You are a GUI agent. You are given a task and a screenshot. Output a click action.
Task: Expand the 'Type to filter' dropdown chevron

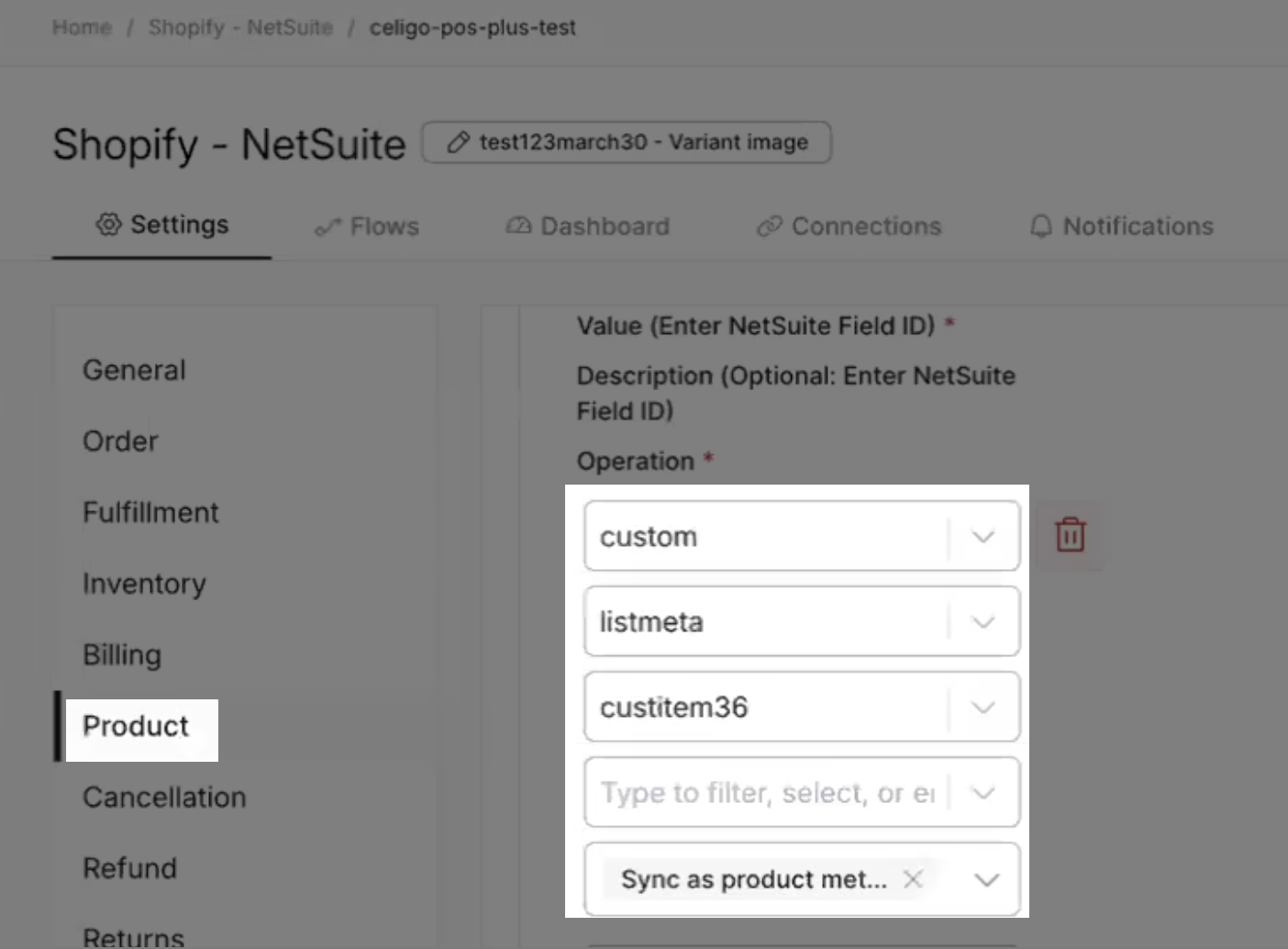point(983,793)
